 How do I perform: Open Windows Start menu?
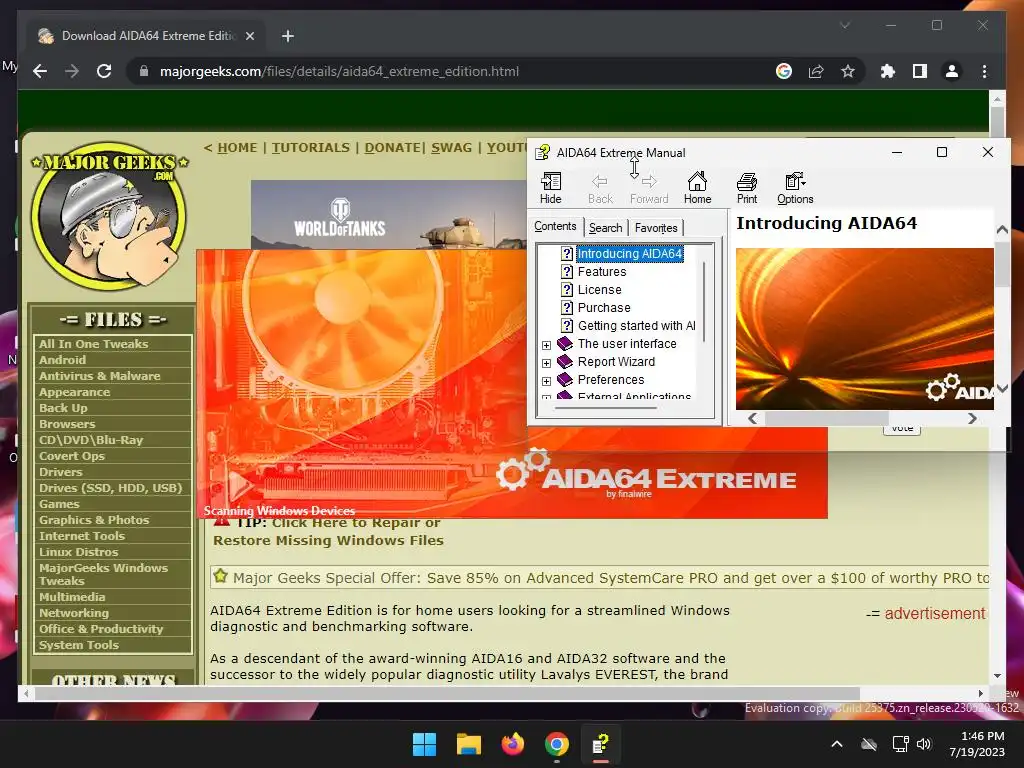[424, 744]
